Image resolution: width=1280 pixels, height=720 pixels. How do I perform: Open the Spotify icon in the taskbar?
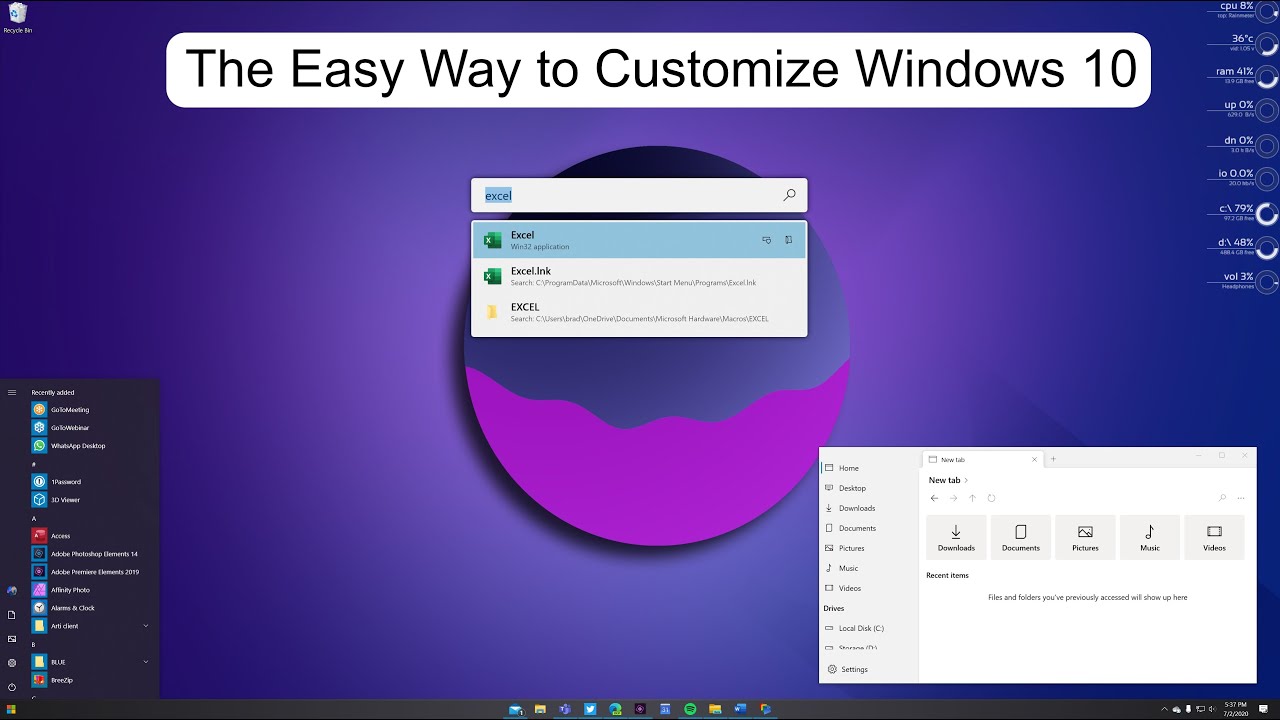690,709
